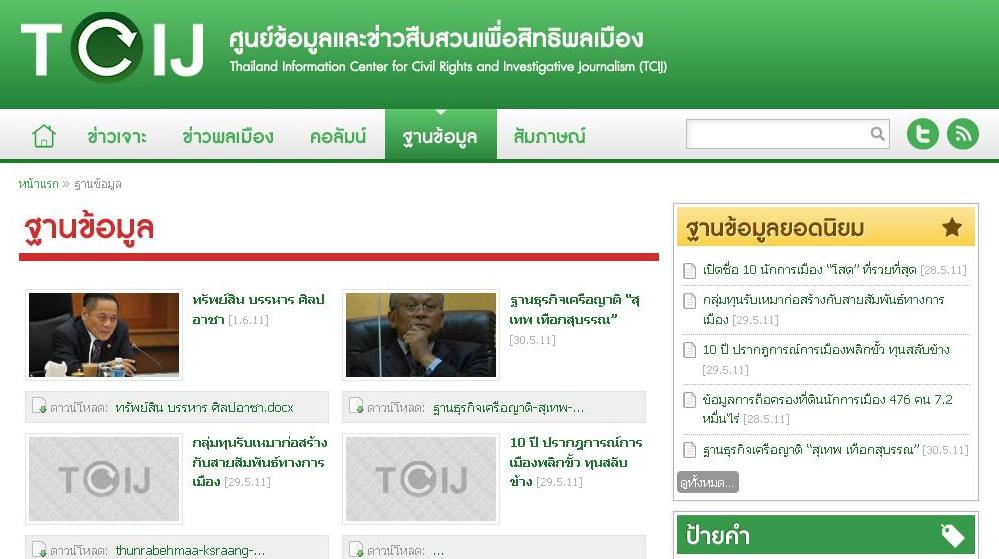The width and height of the screenshot is (999, 559).
Task: Click download icon beside ทรัพย์สิน บรรหาร ศิลปอาชา.docx
Action: pyautogui.click(x=39, y=407)
